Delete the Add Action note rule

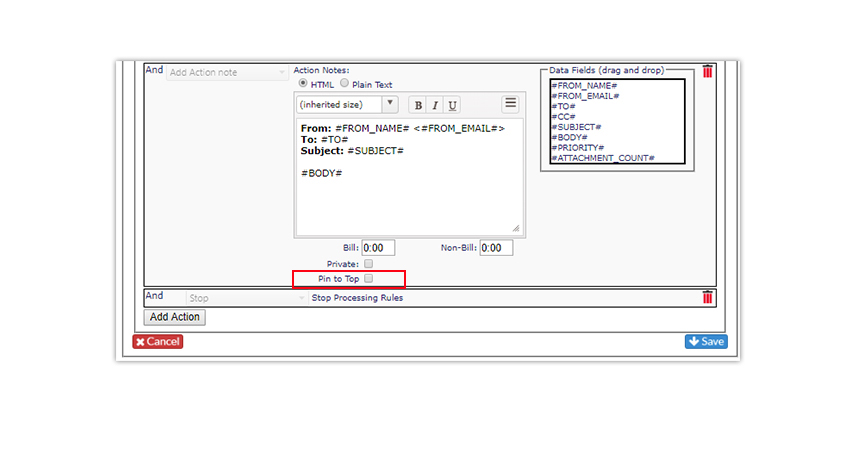[707, 72]
